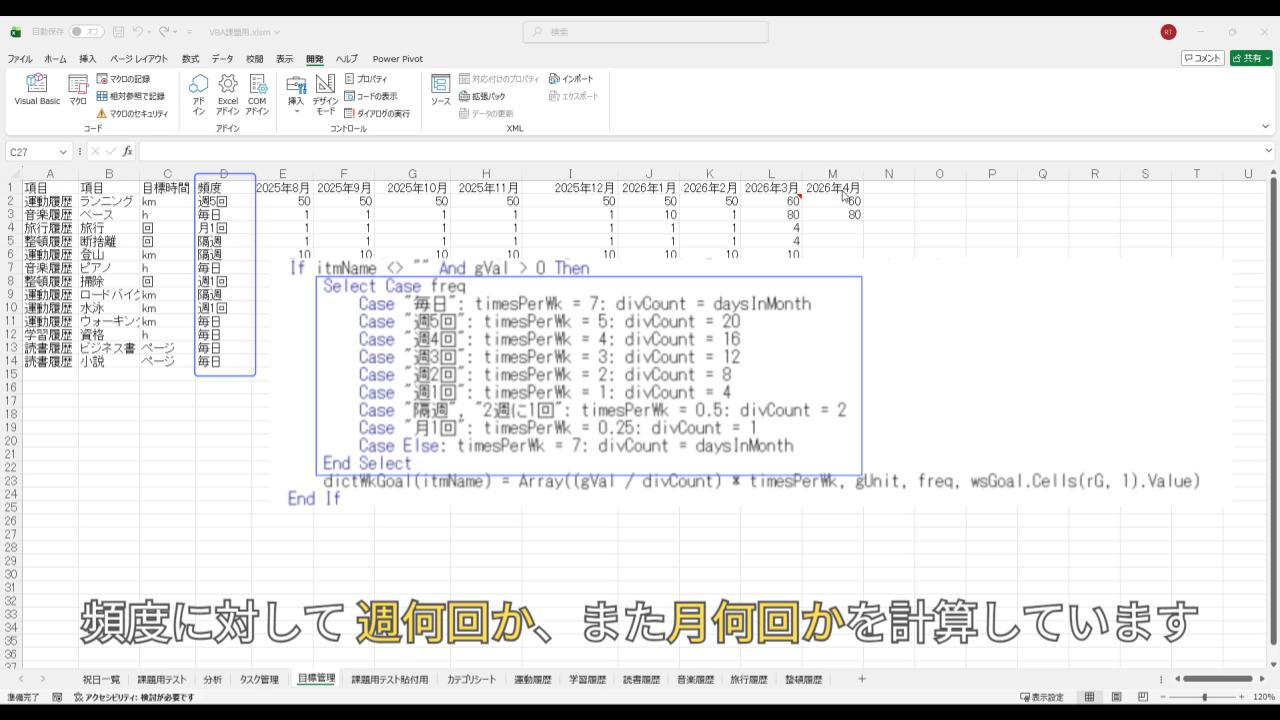
Task: Toggle Design Mode in the Controls group
Action: [325, 93]
